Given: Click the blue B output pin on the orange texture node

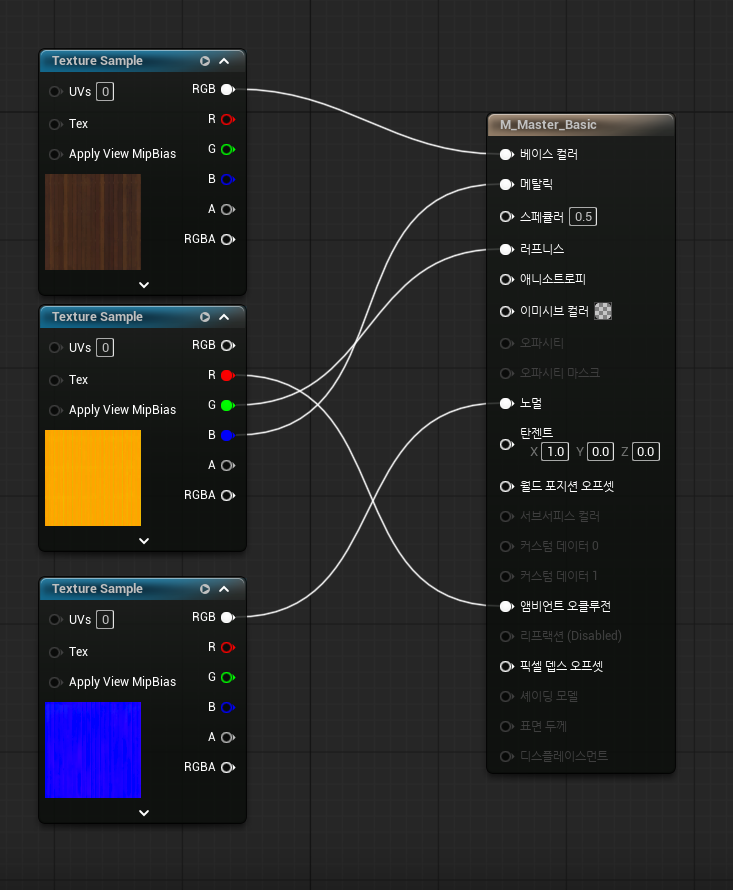Looking at the screenshot, I should coord(227,435).
